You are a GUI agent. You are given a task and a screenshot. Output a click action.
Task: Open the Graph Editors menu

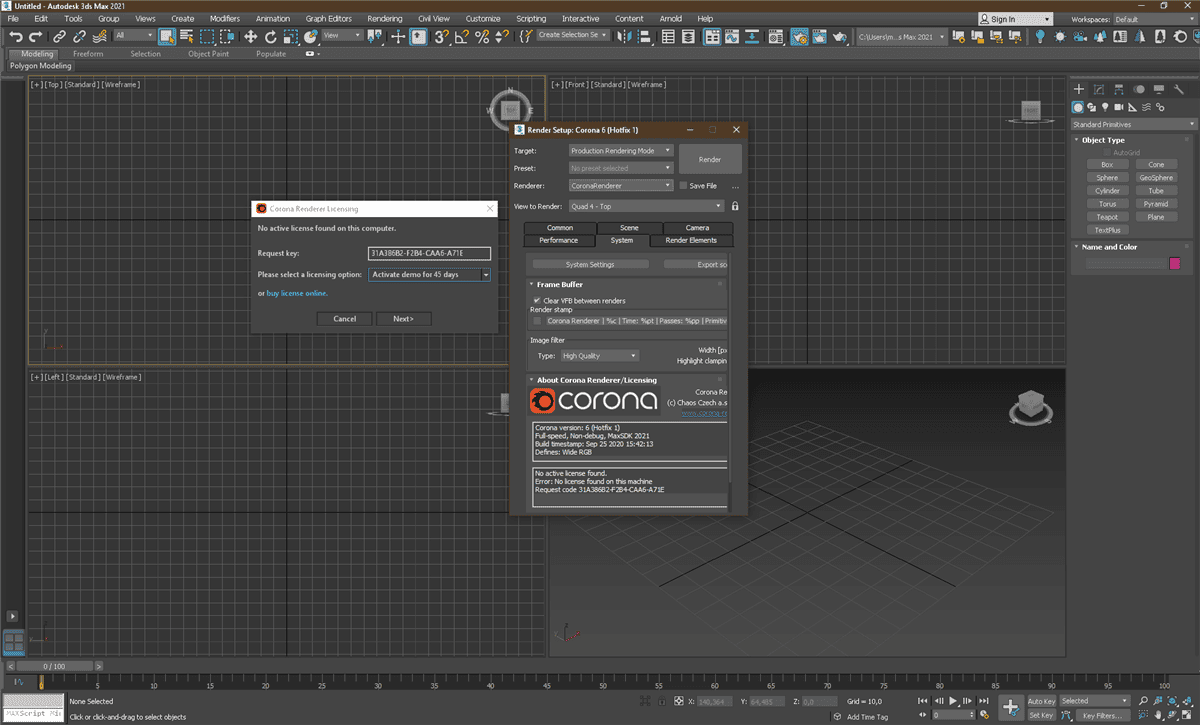pyautogui.click(x=328, y=19)
